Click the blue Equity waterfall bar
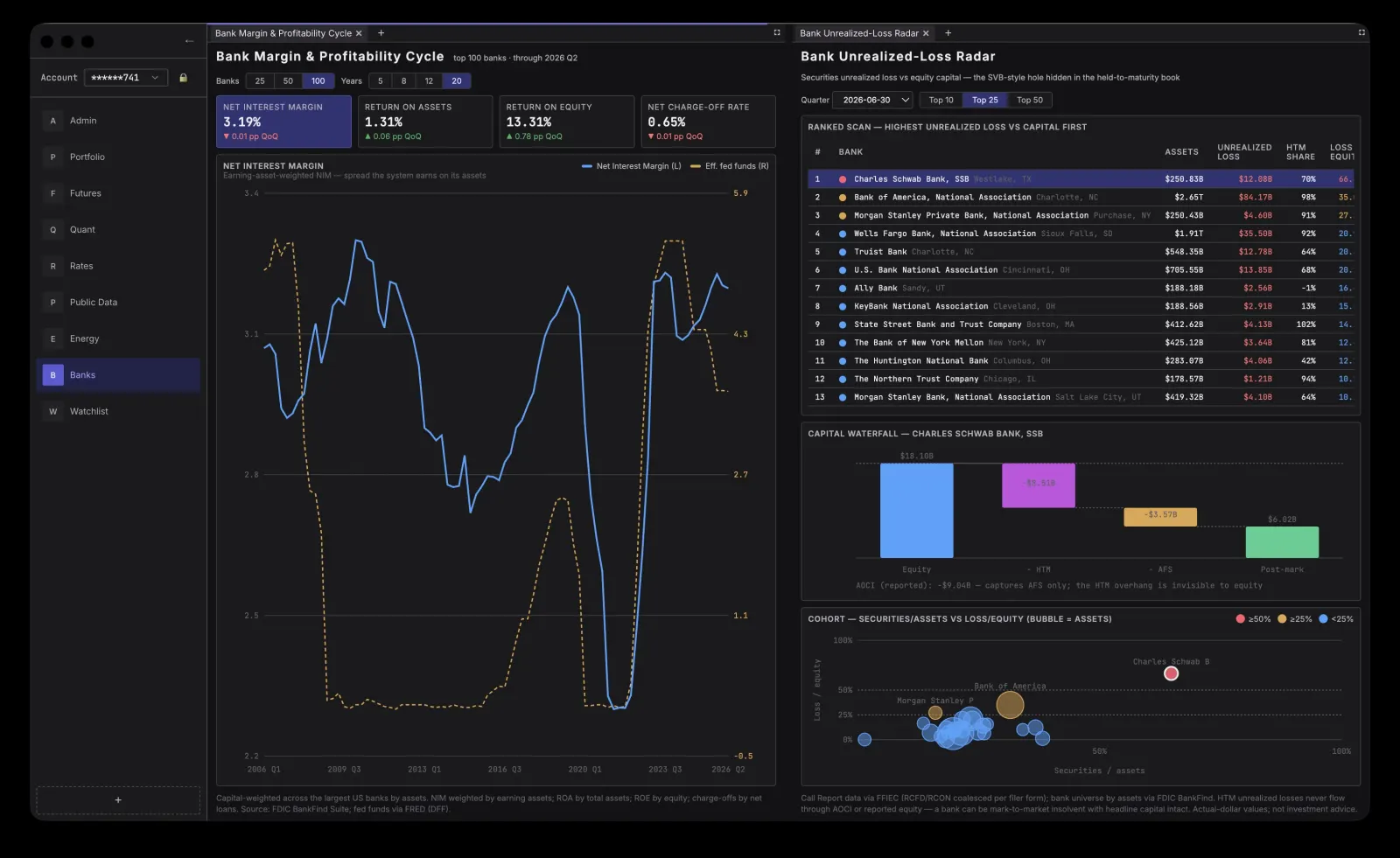The width and height of the screenshot is (1400, 858). point(916,511)
